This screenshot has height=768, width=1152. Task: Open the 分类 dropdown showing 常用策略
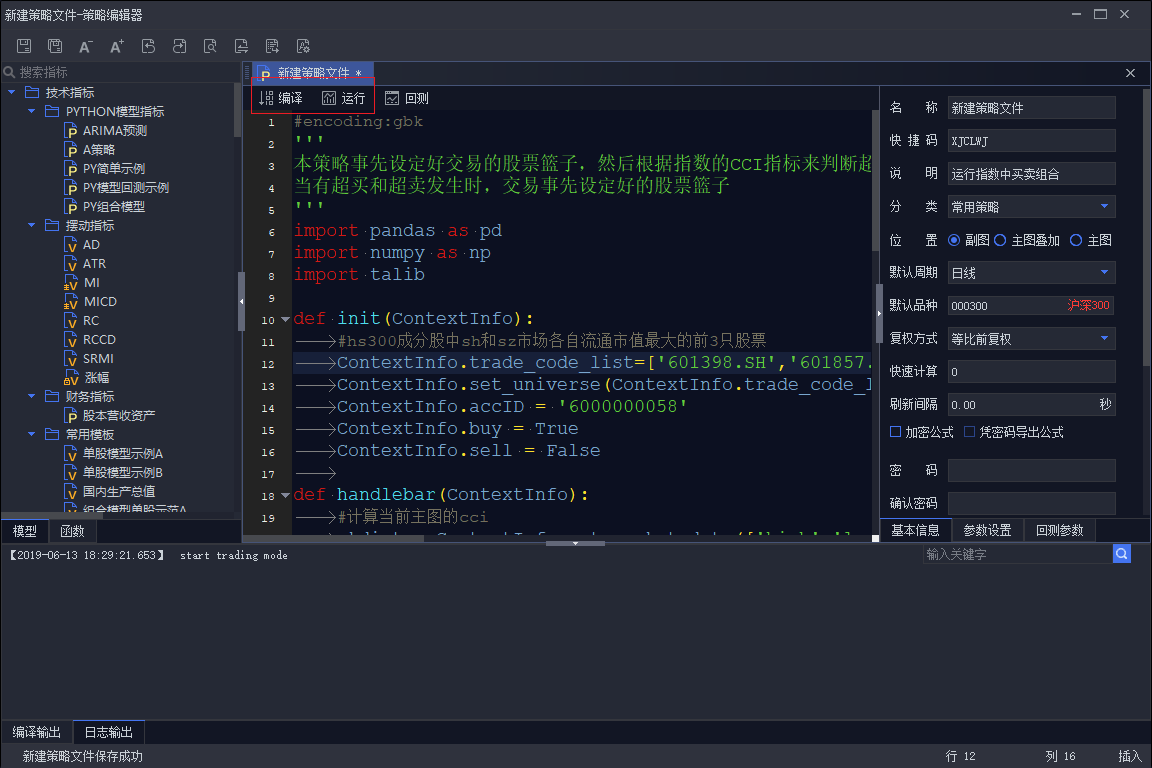pos(1031,207)
